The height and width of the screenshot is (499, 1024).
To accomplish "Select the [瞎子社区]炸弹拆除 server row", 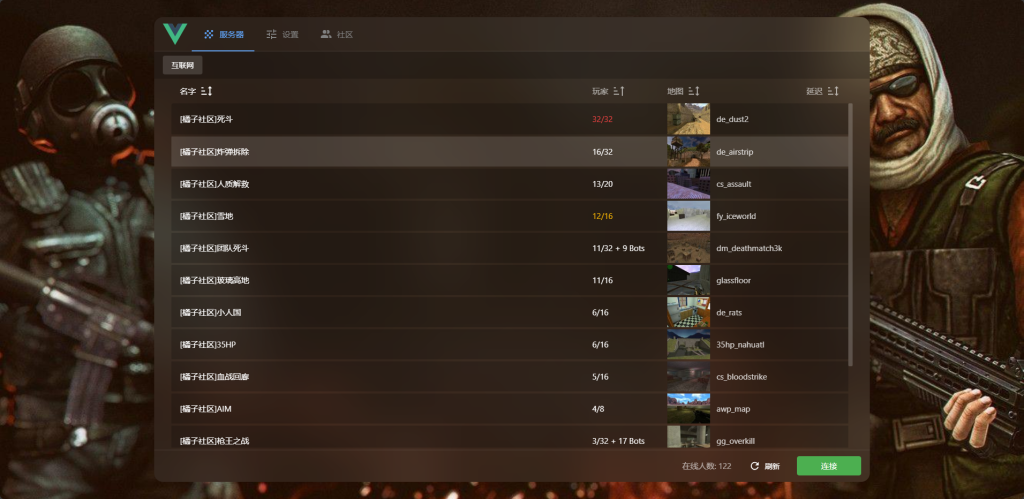I will pyautogui.click(x=380, y=152).
